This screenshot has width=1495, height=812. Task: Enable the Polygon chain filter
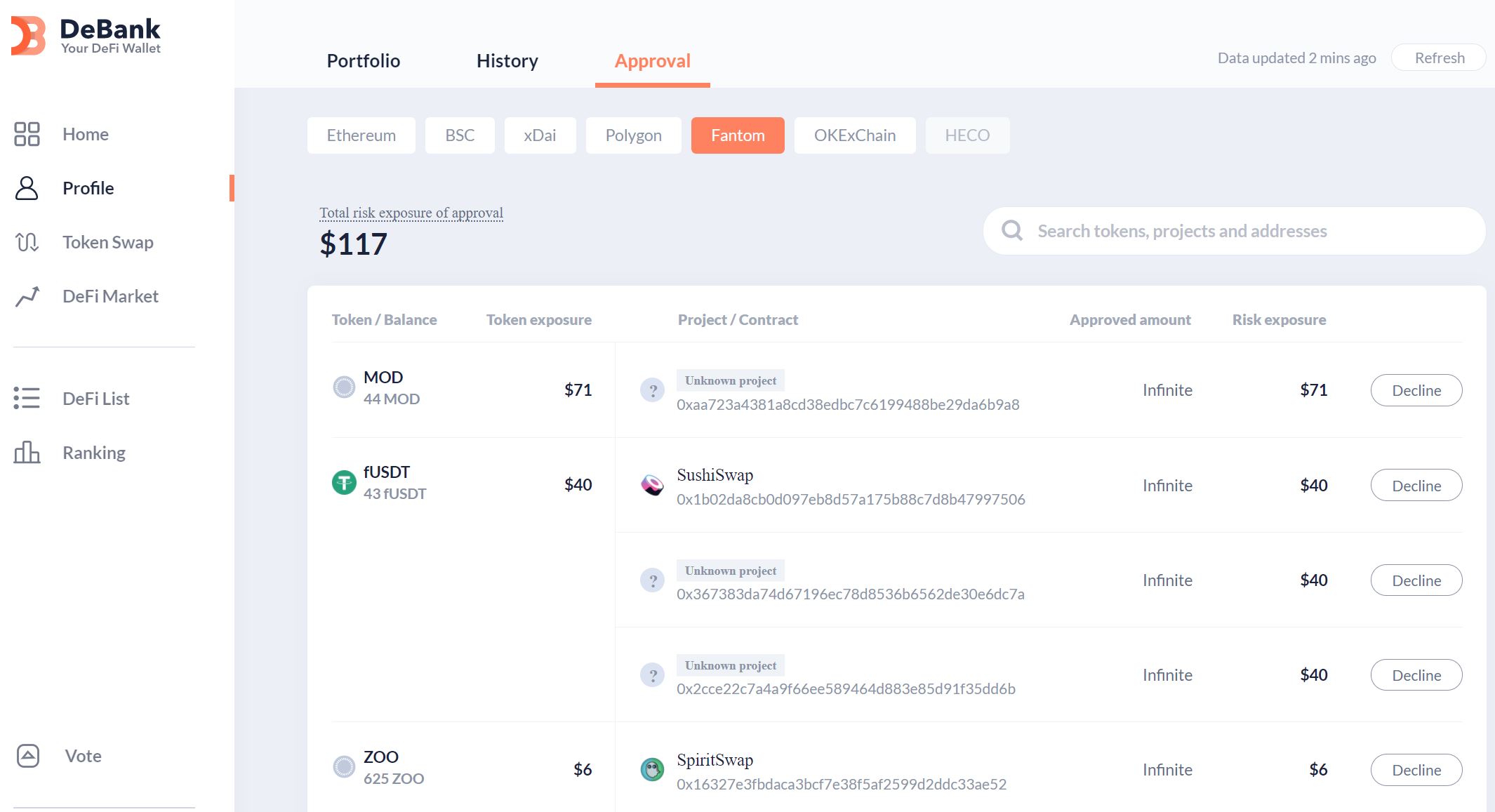point(632,135)
